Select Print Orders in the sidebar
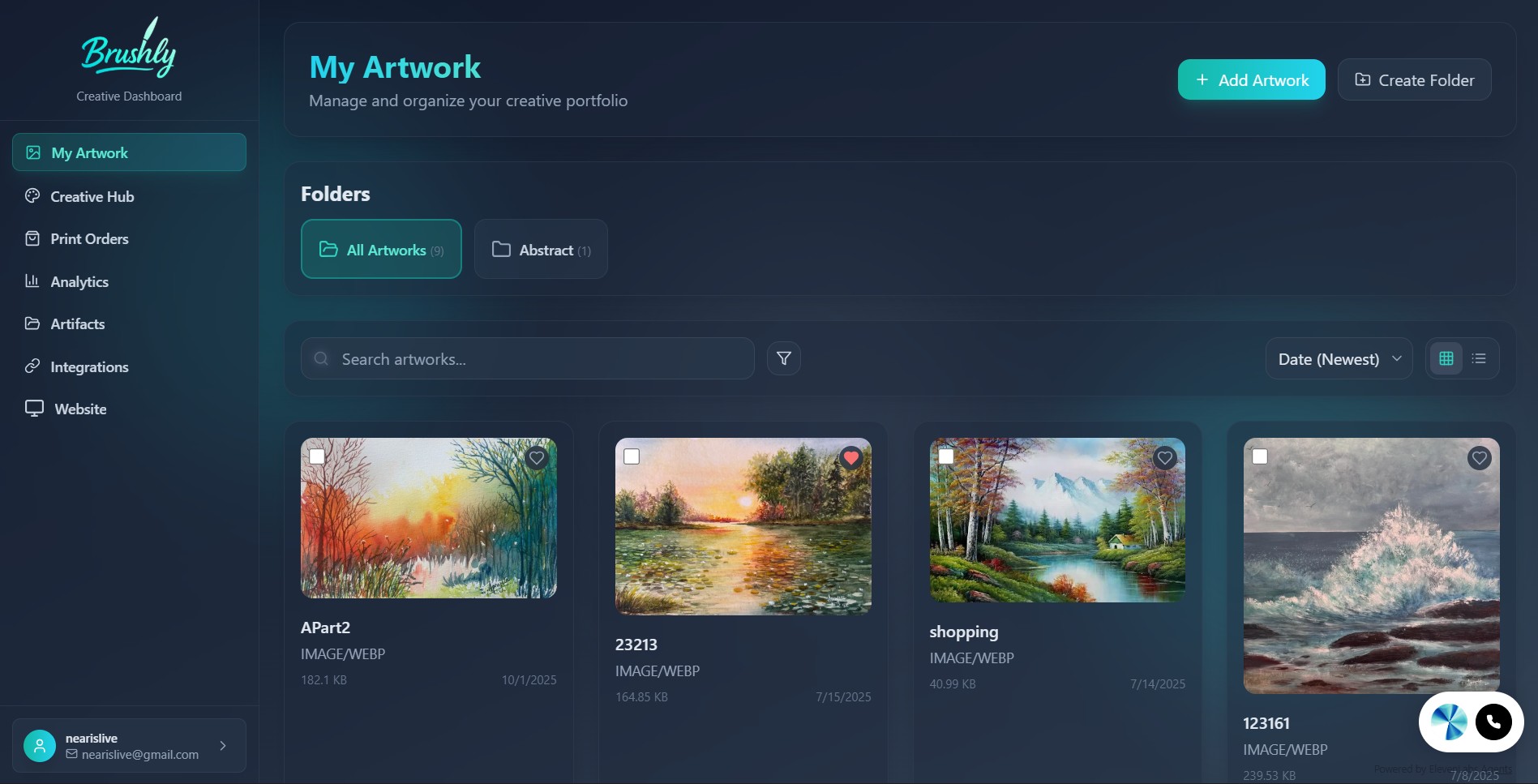 tap(88, 238)
